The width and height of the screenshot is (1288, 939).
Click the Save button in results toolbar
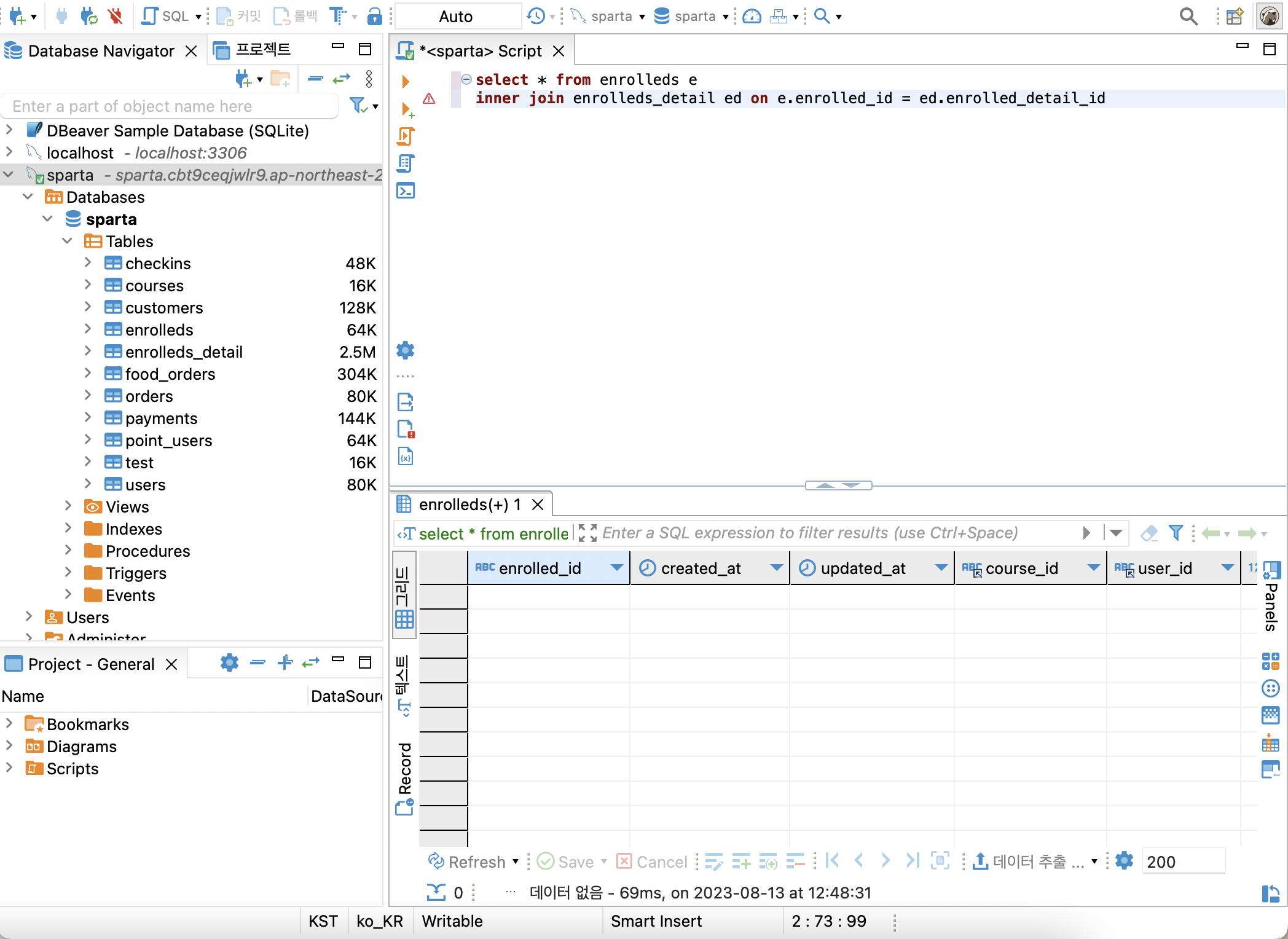566,862
